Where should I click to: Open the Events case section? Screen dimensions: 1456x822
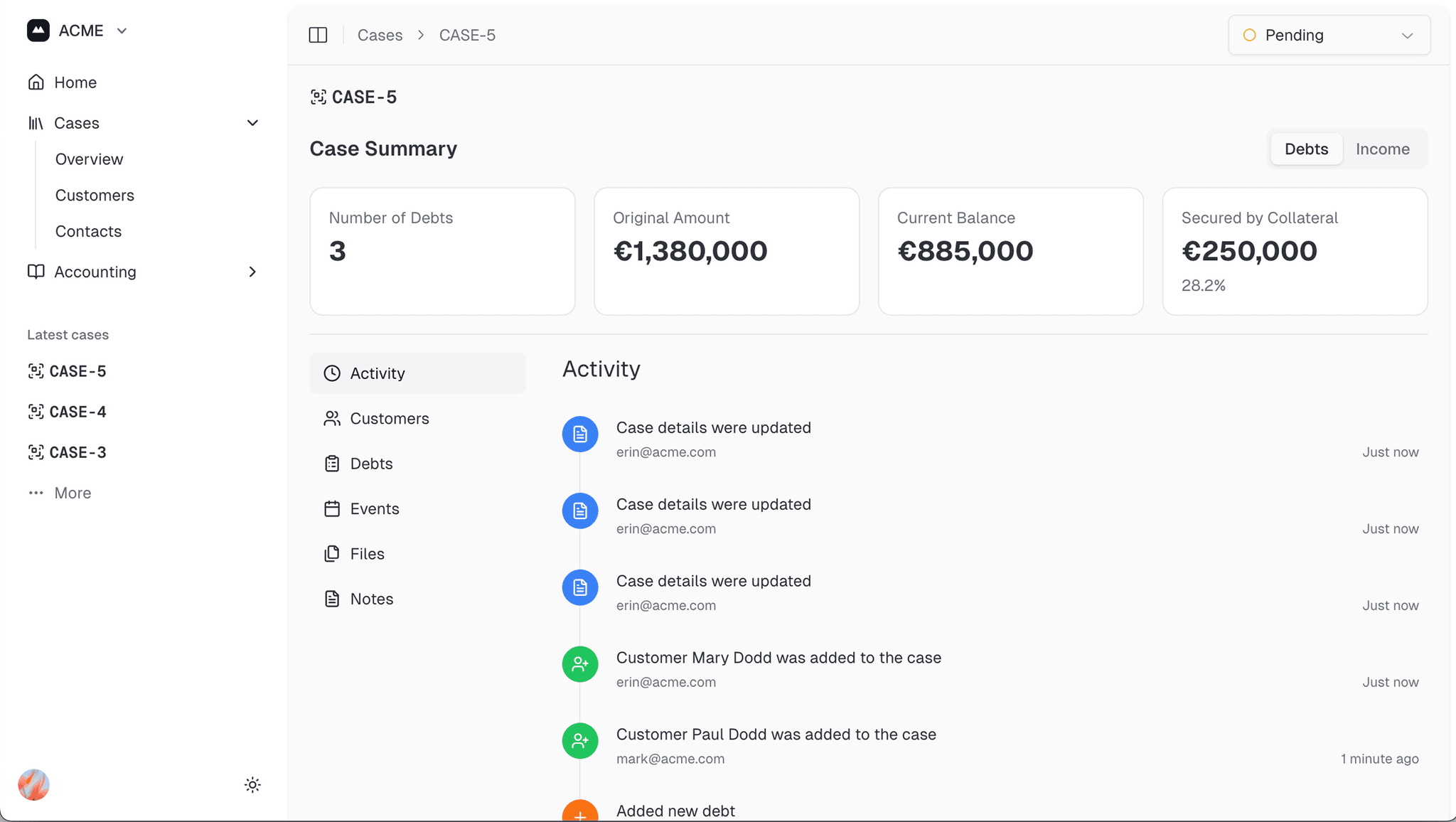[x=418, y=509]
